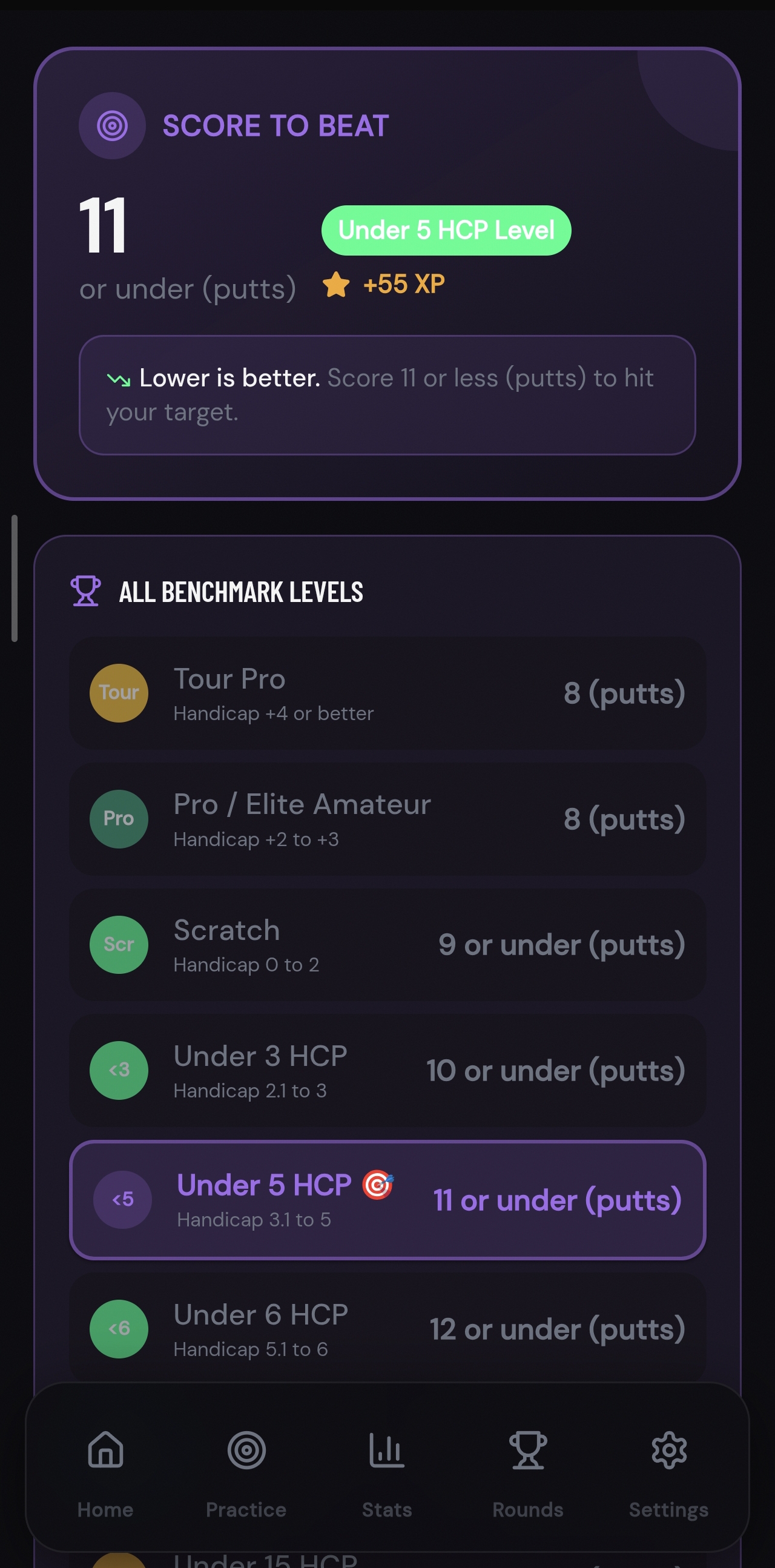The image size is (775, 1568).
Task: Tap the Lower is better info box
Action: click(x=387, y=394)
